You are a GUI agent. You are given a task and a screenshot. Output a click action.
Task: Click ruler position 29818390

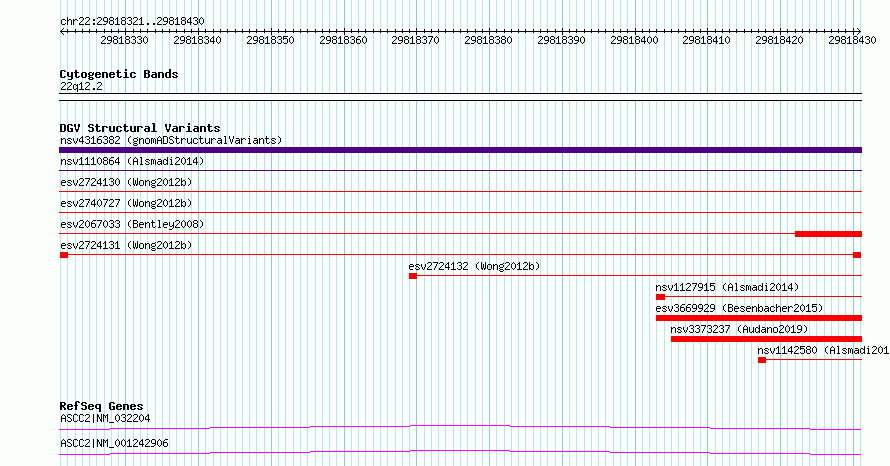[561, 40]
